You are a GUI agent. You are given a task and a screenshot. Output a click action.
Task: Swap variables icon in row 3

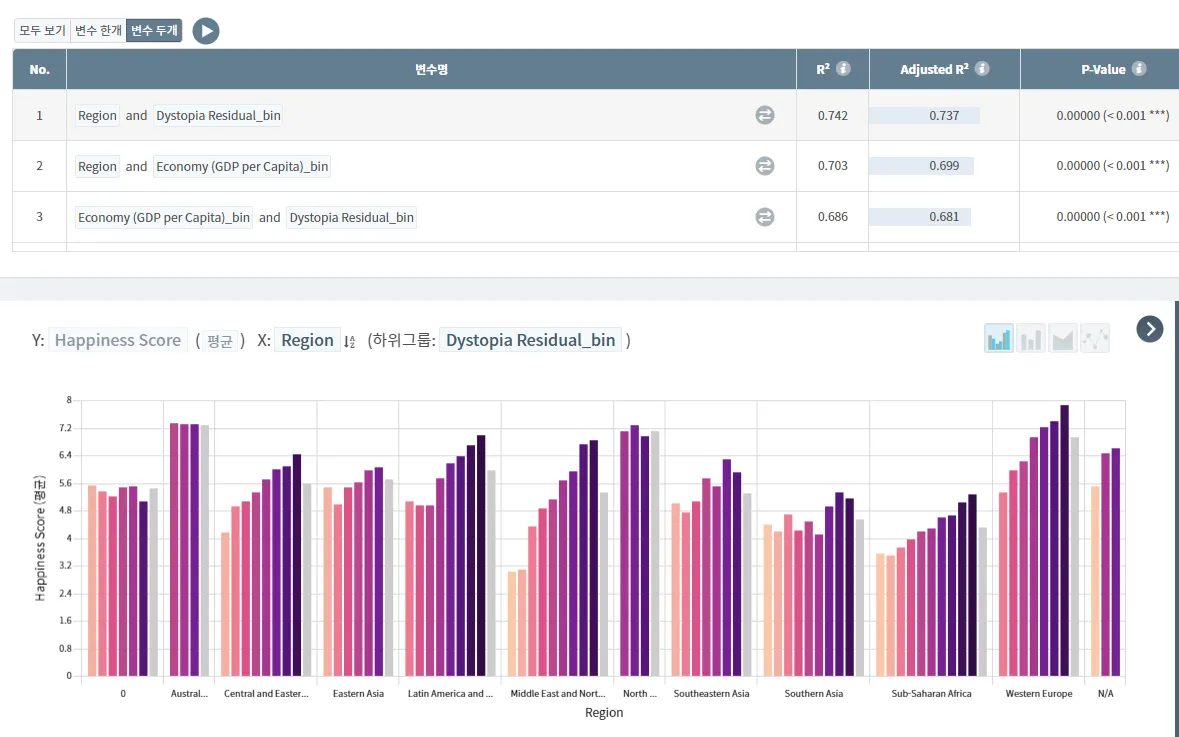tap(765, 217)
